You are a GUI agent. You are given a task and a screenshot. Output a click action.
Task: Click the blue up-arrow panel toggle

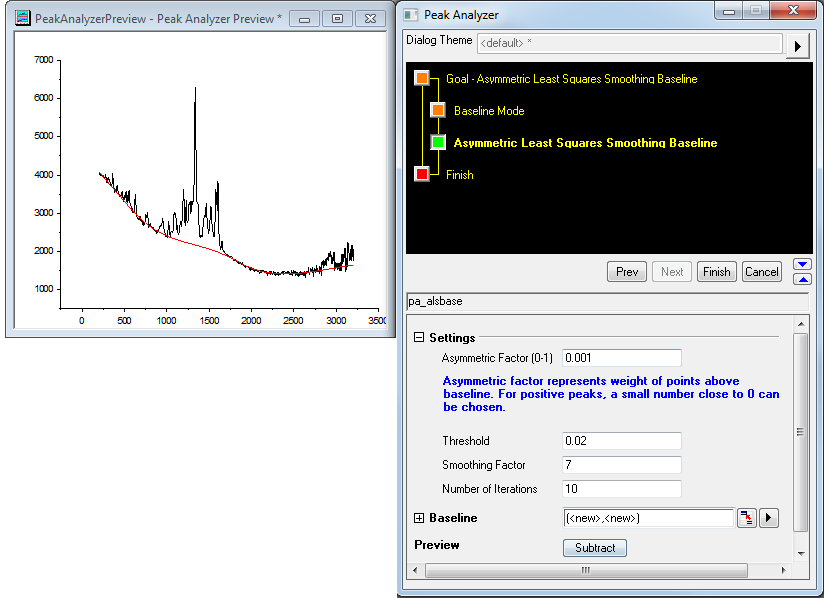coord(801,278)
